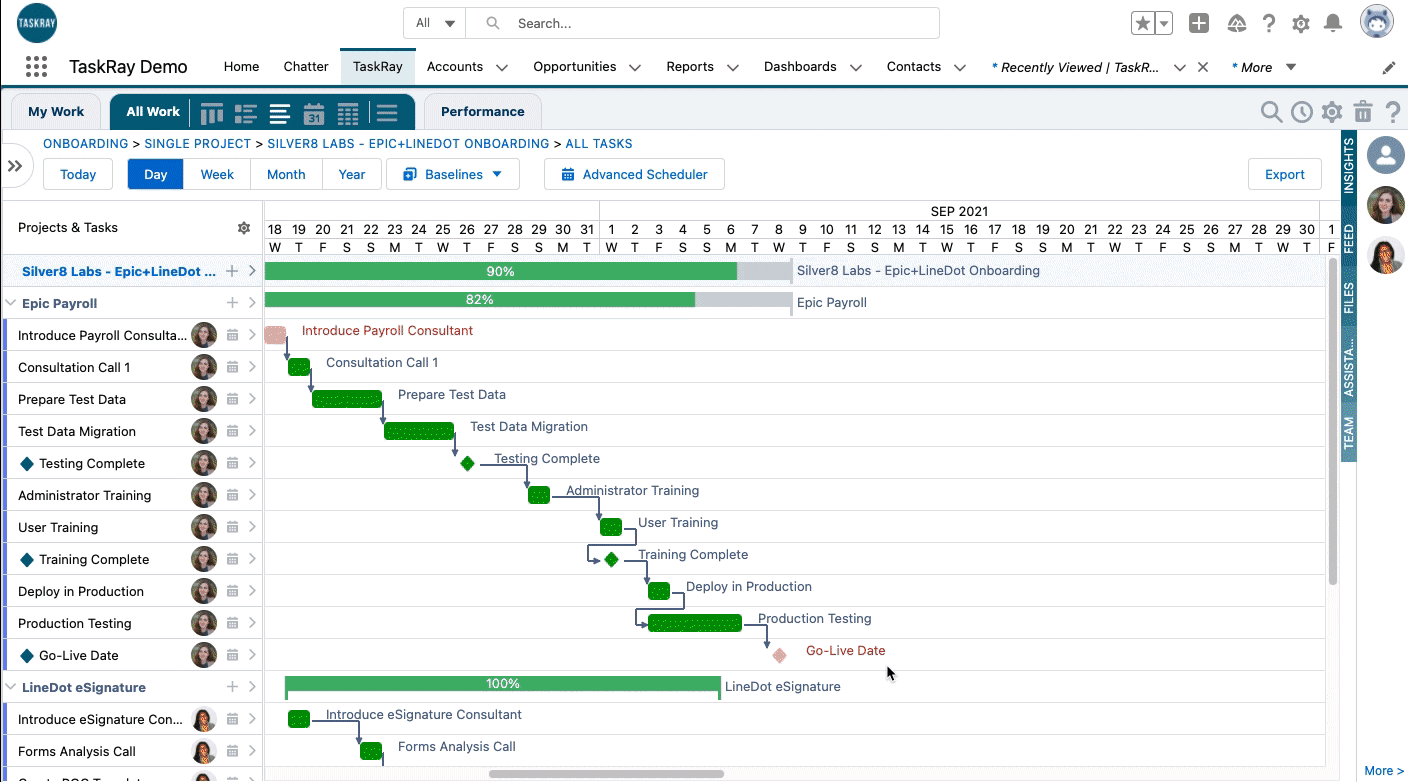This screenshot has height=782, width=1408.
Task: Open Reports tab dropdown chevron
Action: coord(733,68)
